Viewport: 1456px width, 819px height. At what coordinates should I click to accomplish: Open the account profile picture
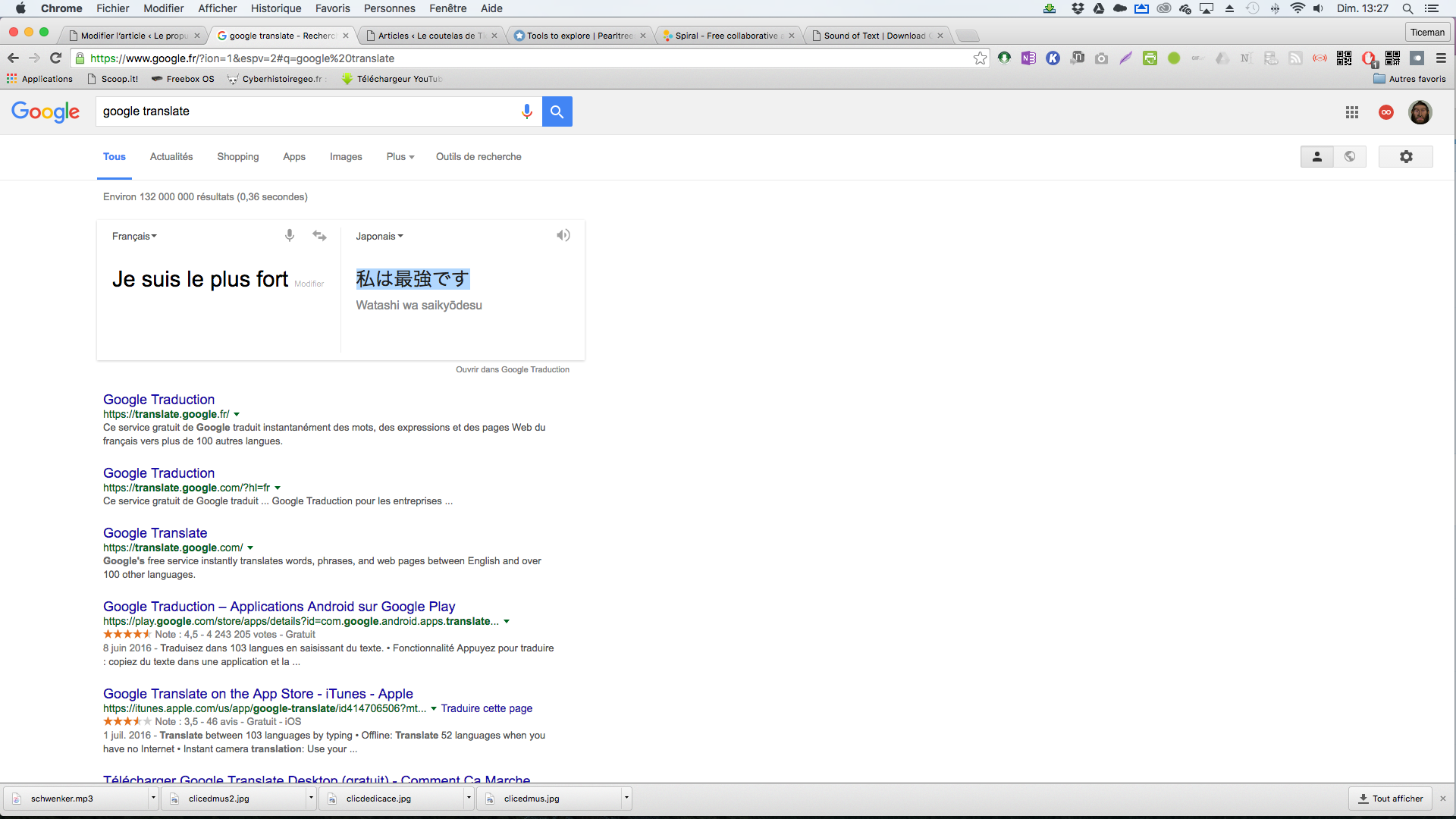click(x=1420, y=112)
